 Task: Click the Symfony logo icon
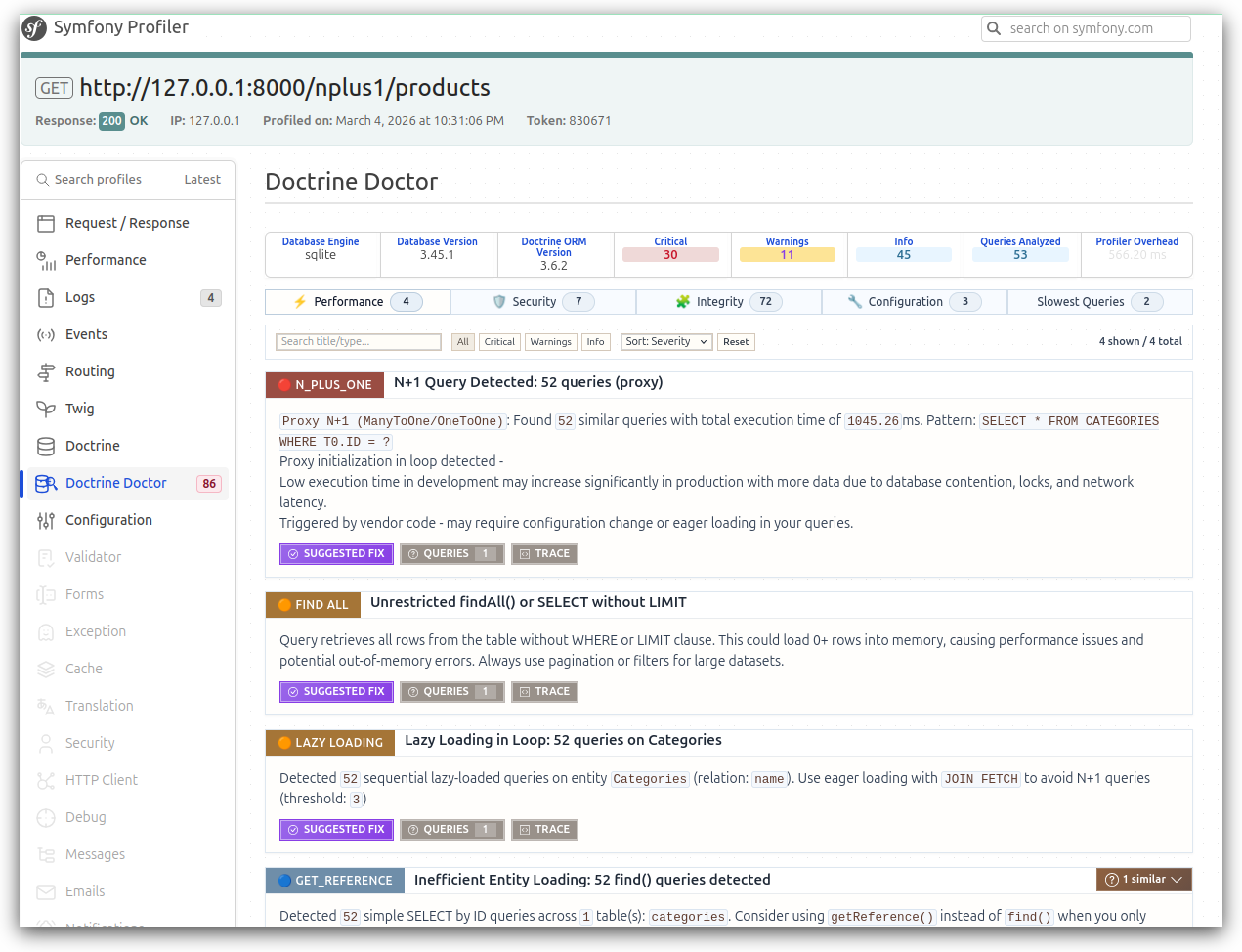click(34, 28)
